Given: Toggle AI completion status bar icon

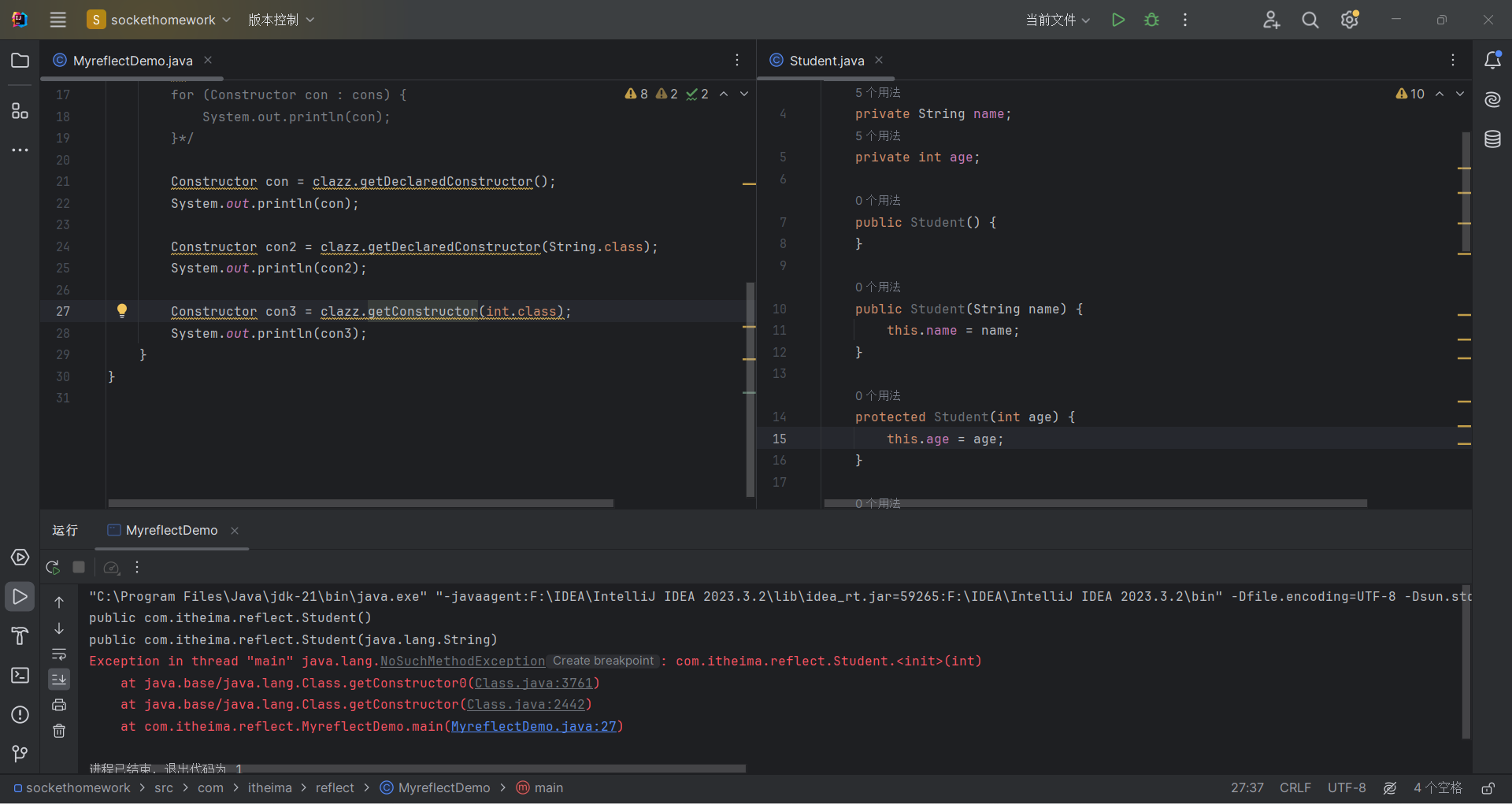Looking at the screenshot, I should [x=1390, y=788].
